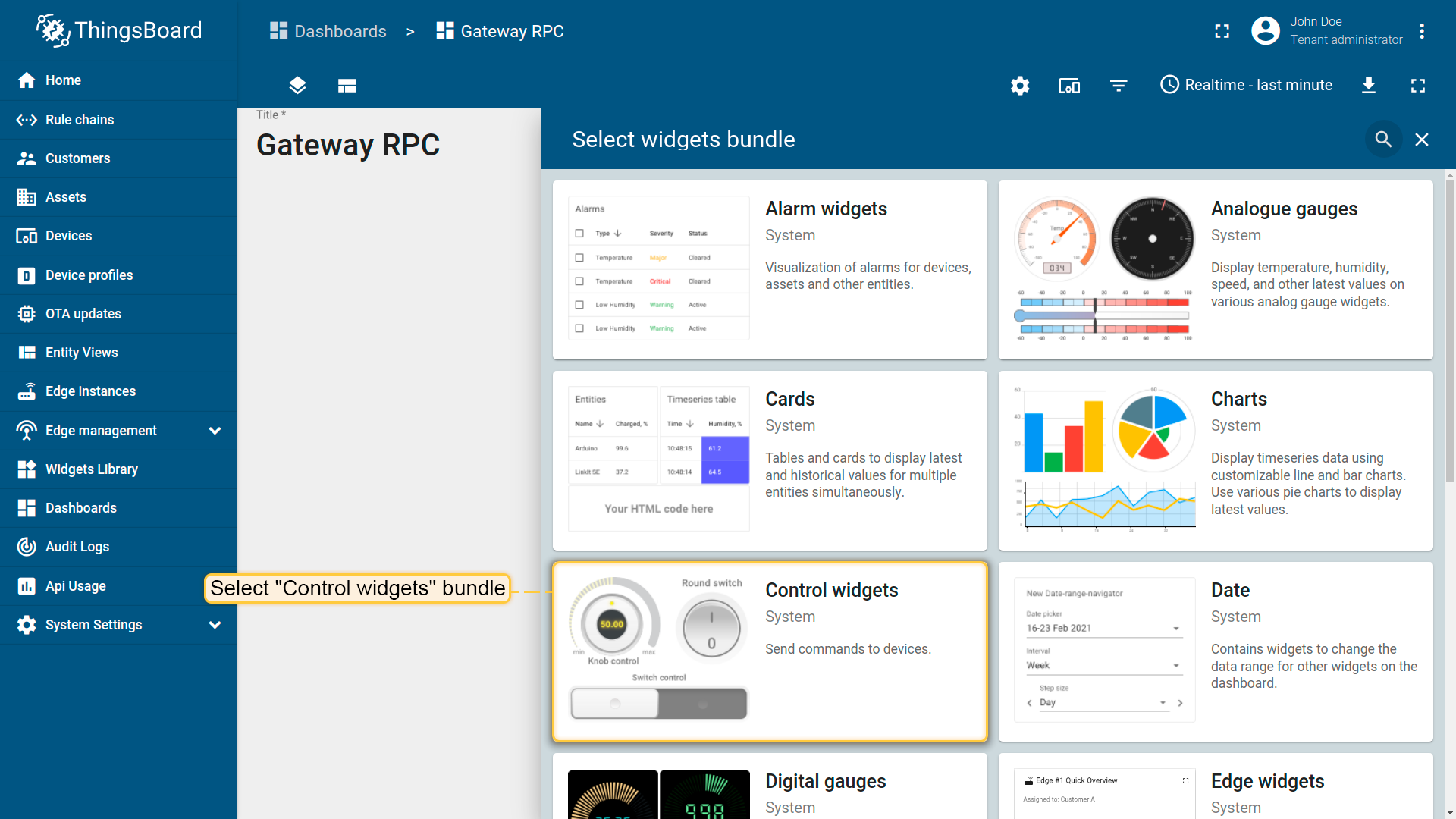Go to Widgets Library in sidebar

91,469
